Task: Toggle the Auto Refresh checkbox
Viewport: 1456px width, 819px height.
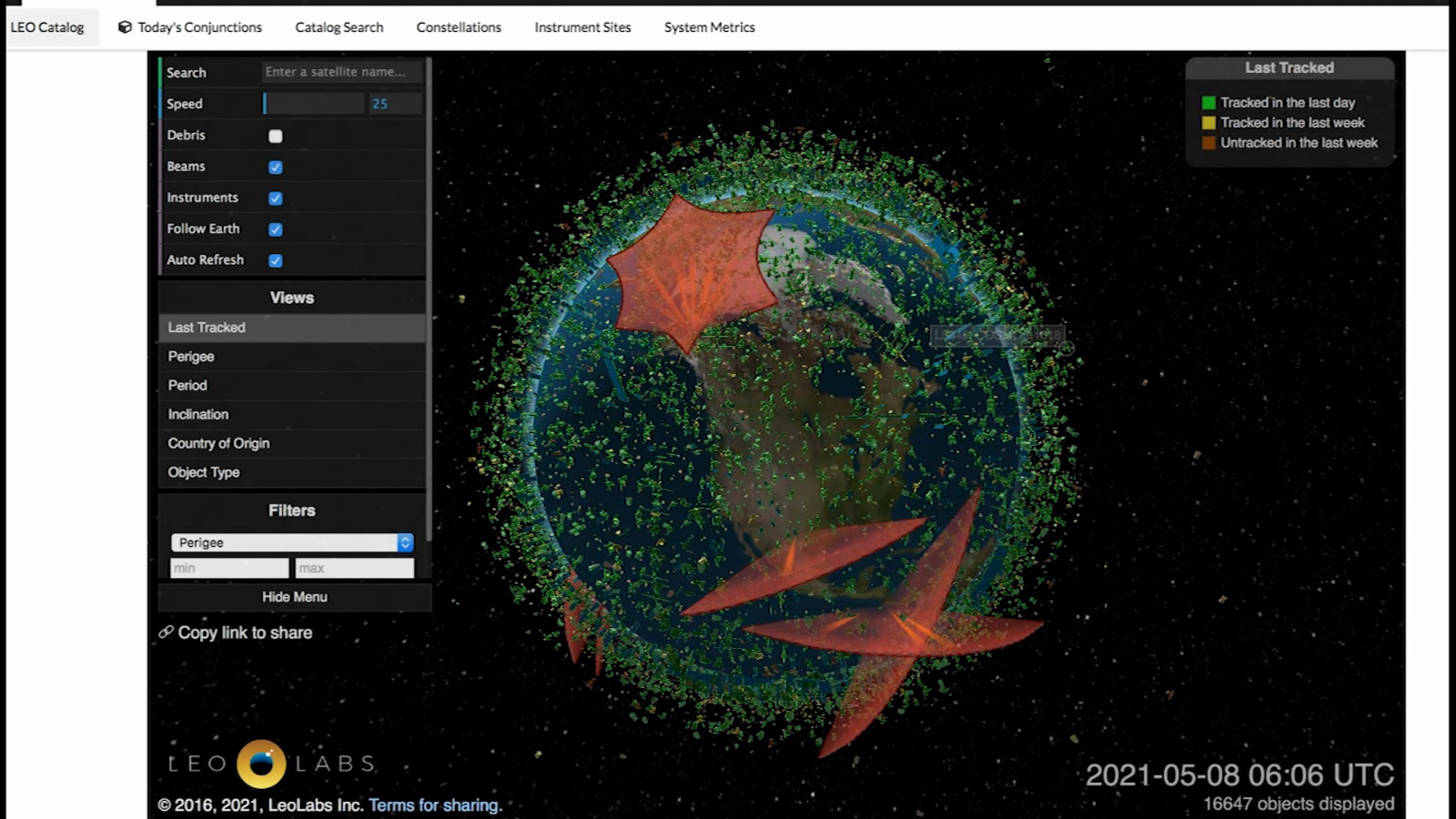Action: (276, 260)
